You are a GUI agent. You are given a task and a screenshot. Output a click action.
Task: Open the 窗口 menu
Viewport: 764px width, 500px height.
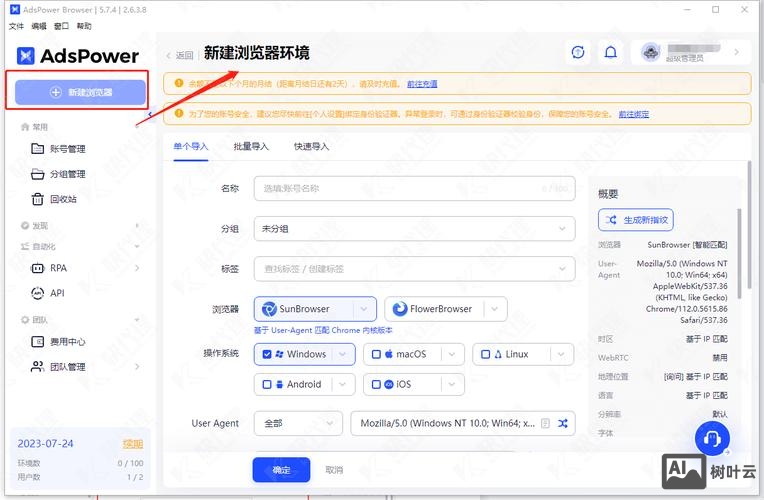pyautogui.click(x=61, y=26)
